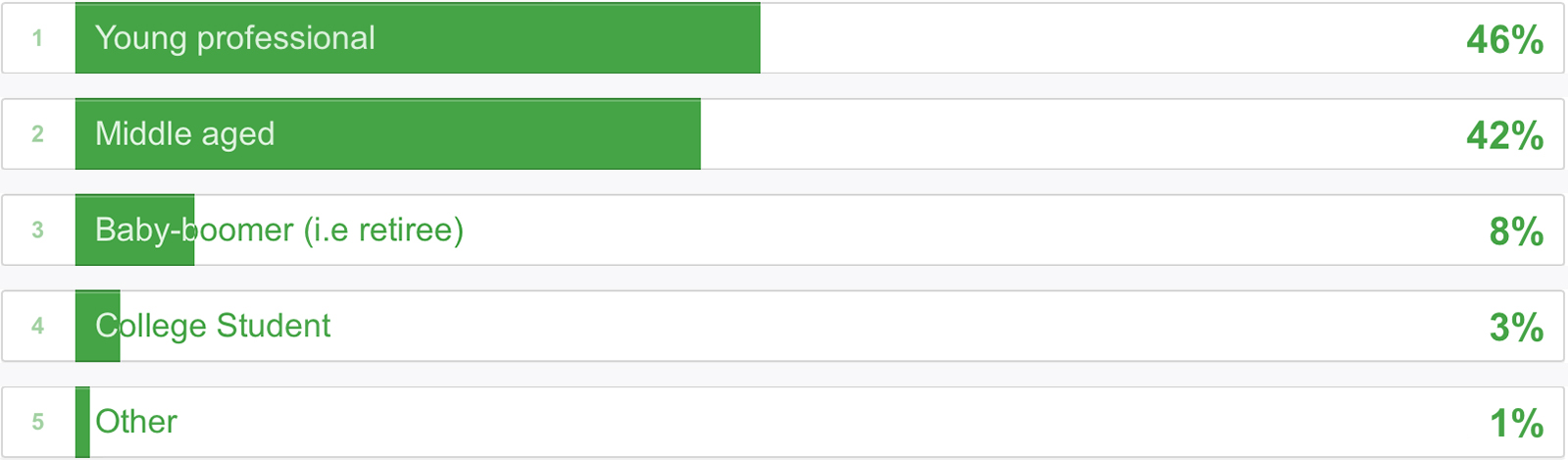Click rank number 2 beside Middle aged
This screenshot has width=1568, height=460.
[37, 134]
